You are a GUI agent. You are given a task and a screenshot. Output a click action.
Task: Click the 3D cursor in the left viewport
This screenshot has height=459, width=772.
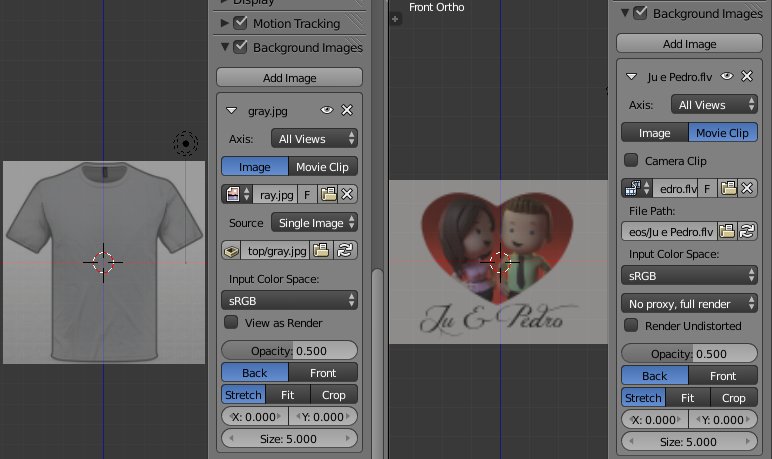(x=103, y=262)
